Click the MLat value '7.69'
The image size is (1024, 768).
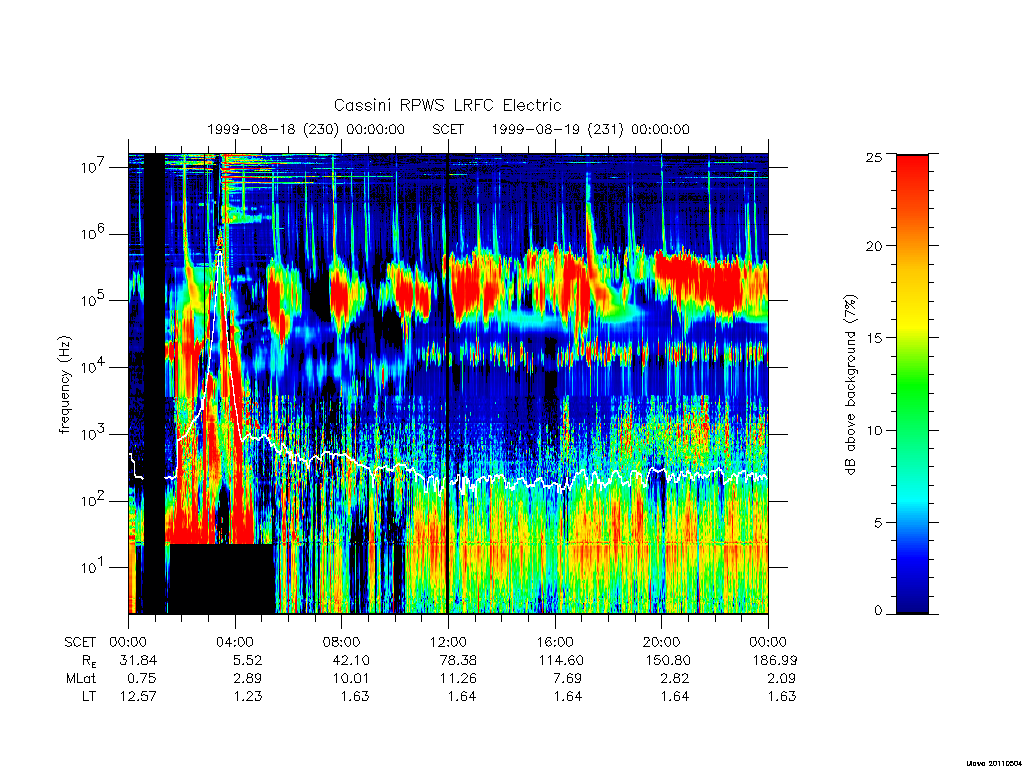click(x=568, y=679)
